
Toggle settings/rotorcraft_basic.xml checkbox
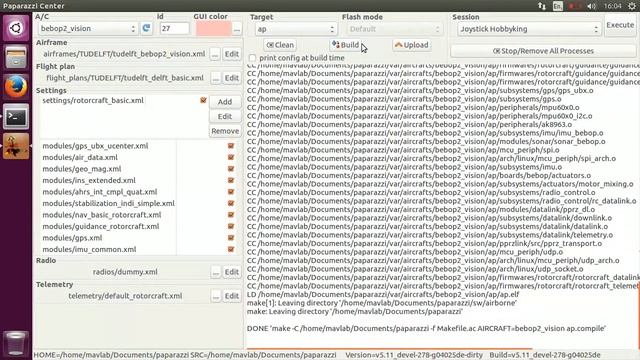click(x=203, y=100)
